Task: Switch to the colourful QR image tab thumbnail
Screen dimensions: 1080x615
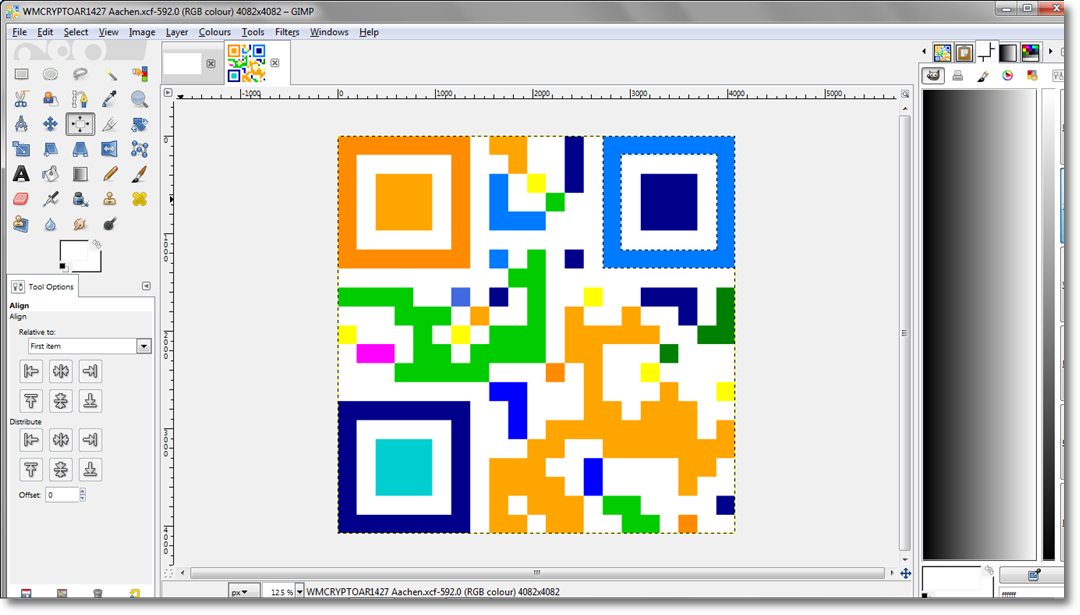Action: tap(247, 63)
